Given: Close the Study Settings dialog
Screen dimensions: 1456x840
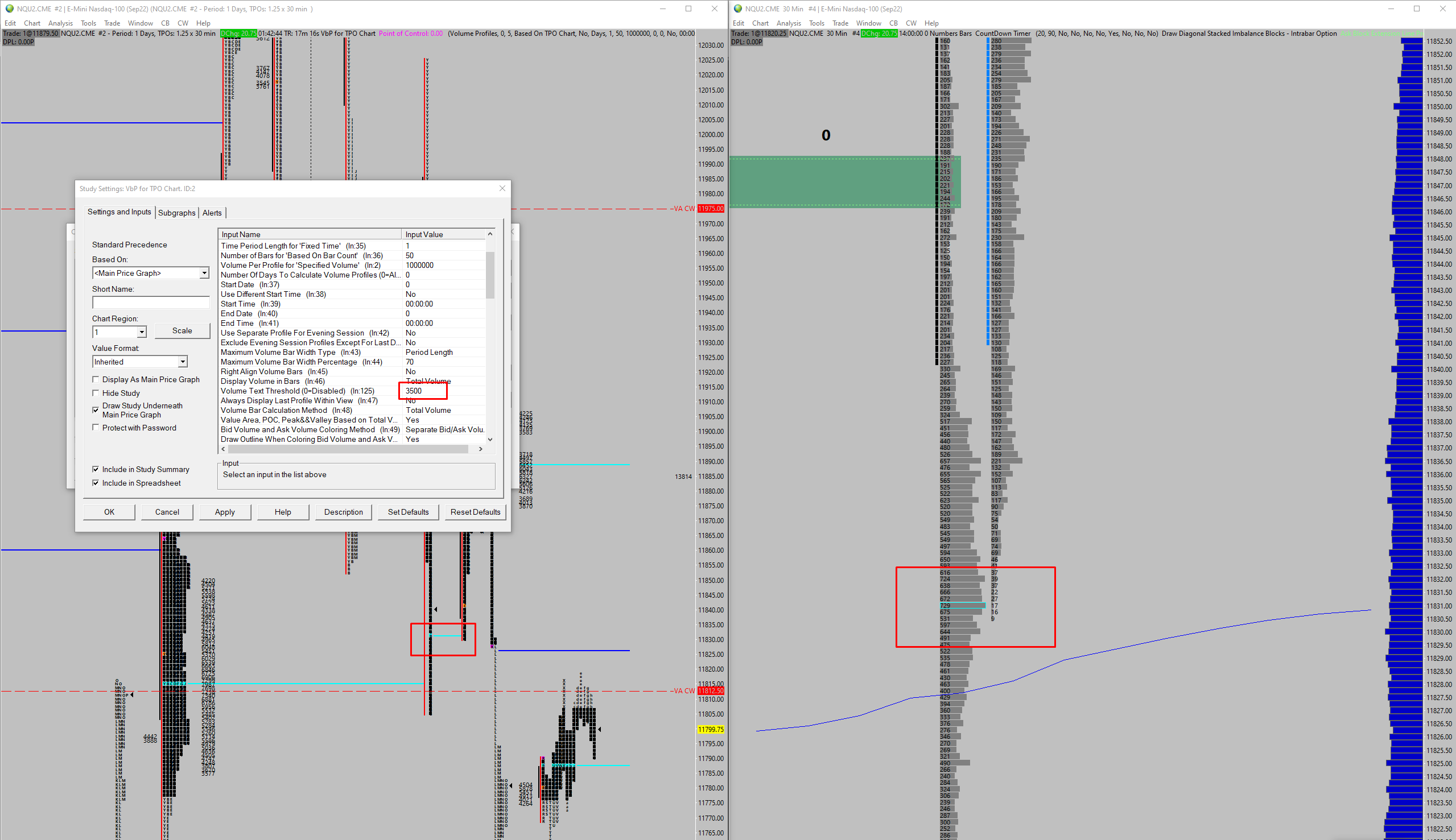Looking at the screenshot, I should pyautogui.click(x=502, y=189).
